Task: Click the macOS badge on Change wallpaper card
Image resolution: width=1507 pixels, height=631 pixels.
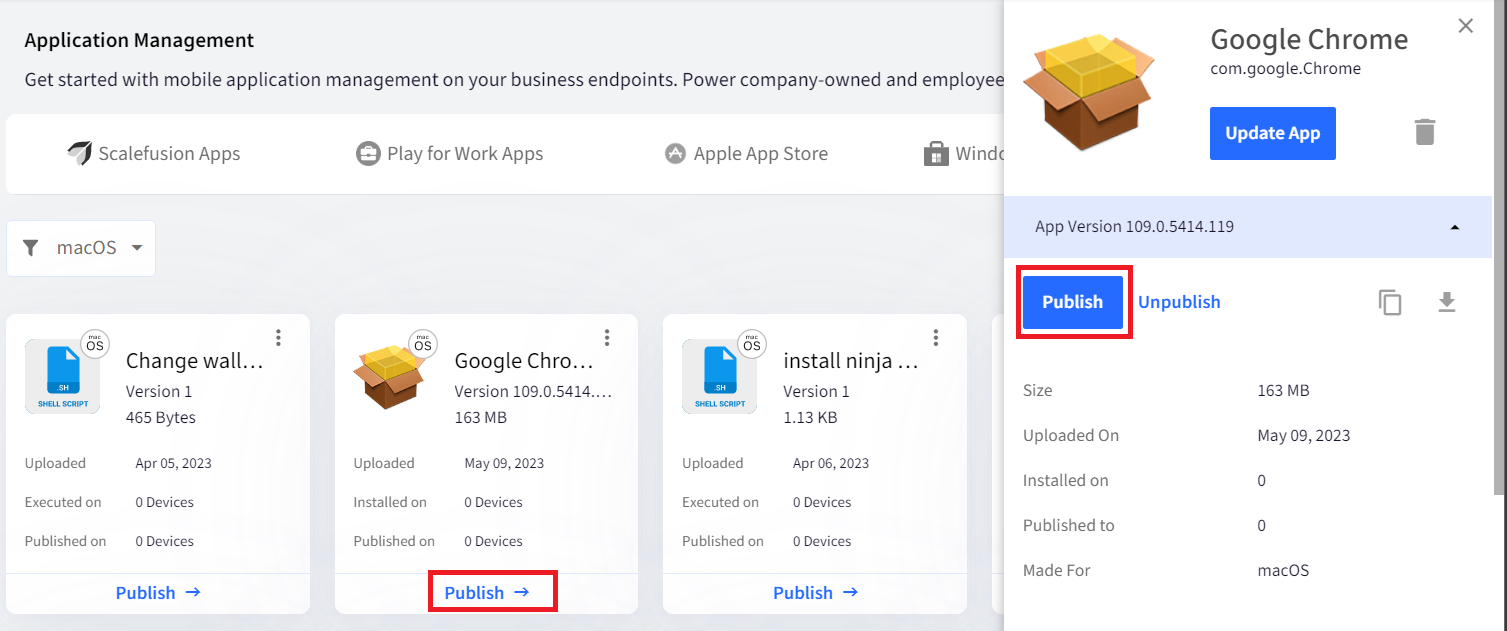Action: (x=94, y=344)
